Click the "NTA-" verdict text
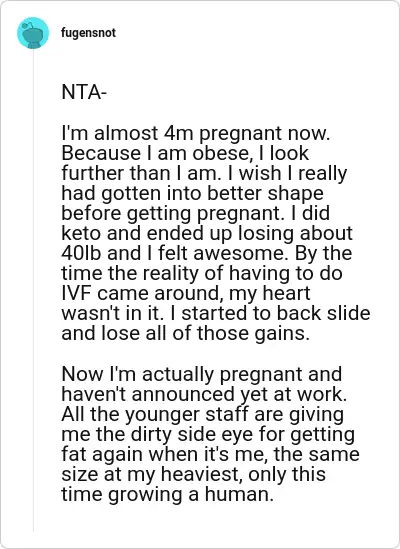400x549 pixels. tap(84, 92)
